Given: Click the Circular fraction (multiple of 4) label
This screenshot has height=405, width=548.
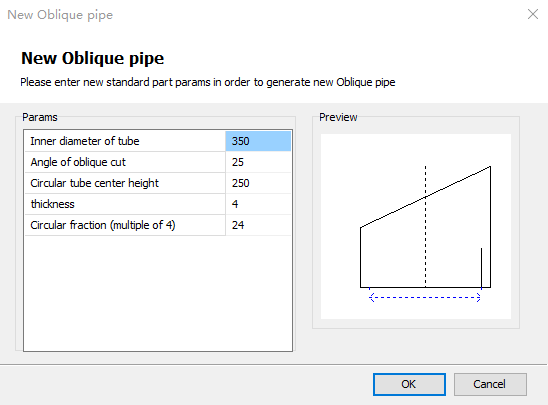Looking at the screenshot, I should [103, 225].
